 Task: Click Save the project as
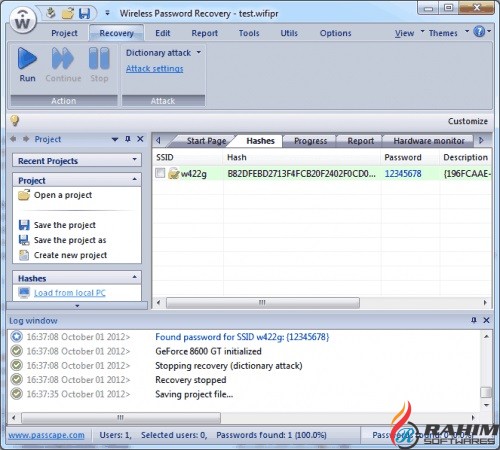point(70,240)
